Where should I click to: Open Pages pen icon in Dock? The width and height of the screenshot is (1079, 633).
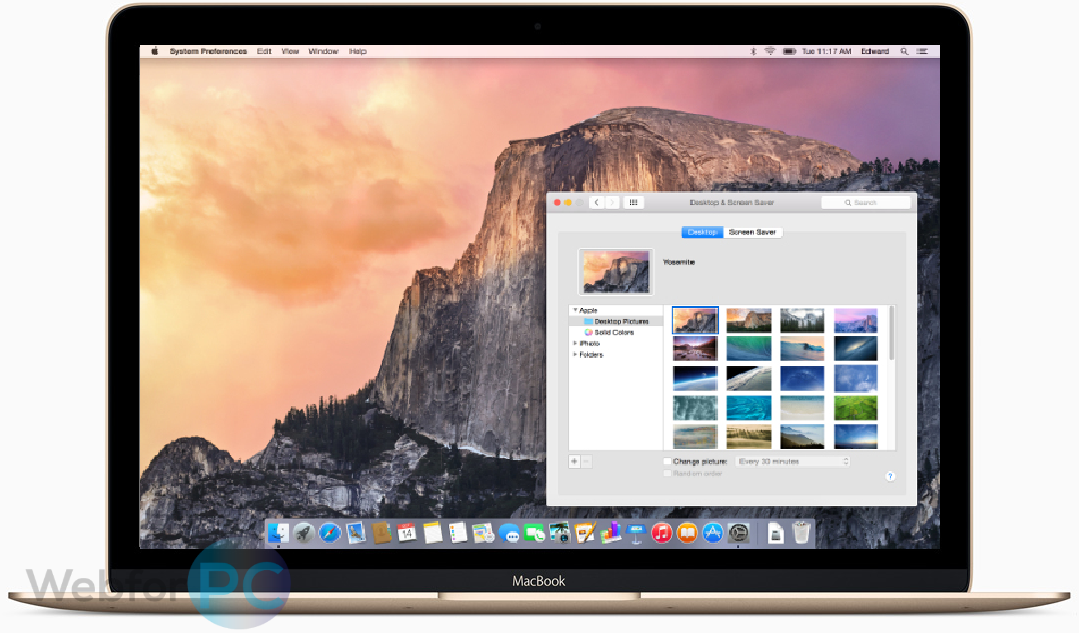(585, 533)
